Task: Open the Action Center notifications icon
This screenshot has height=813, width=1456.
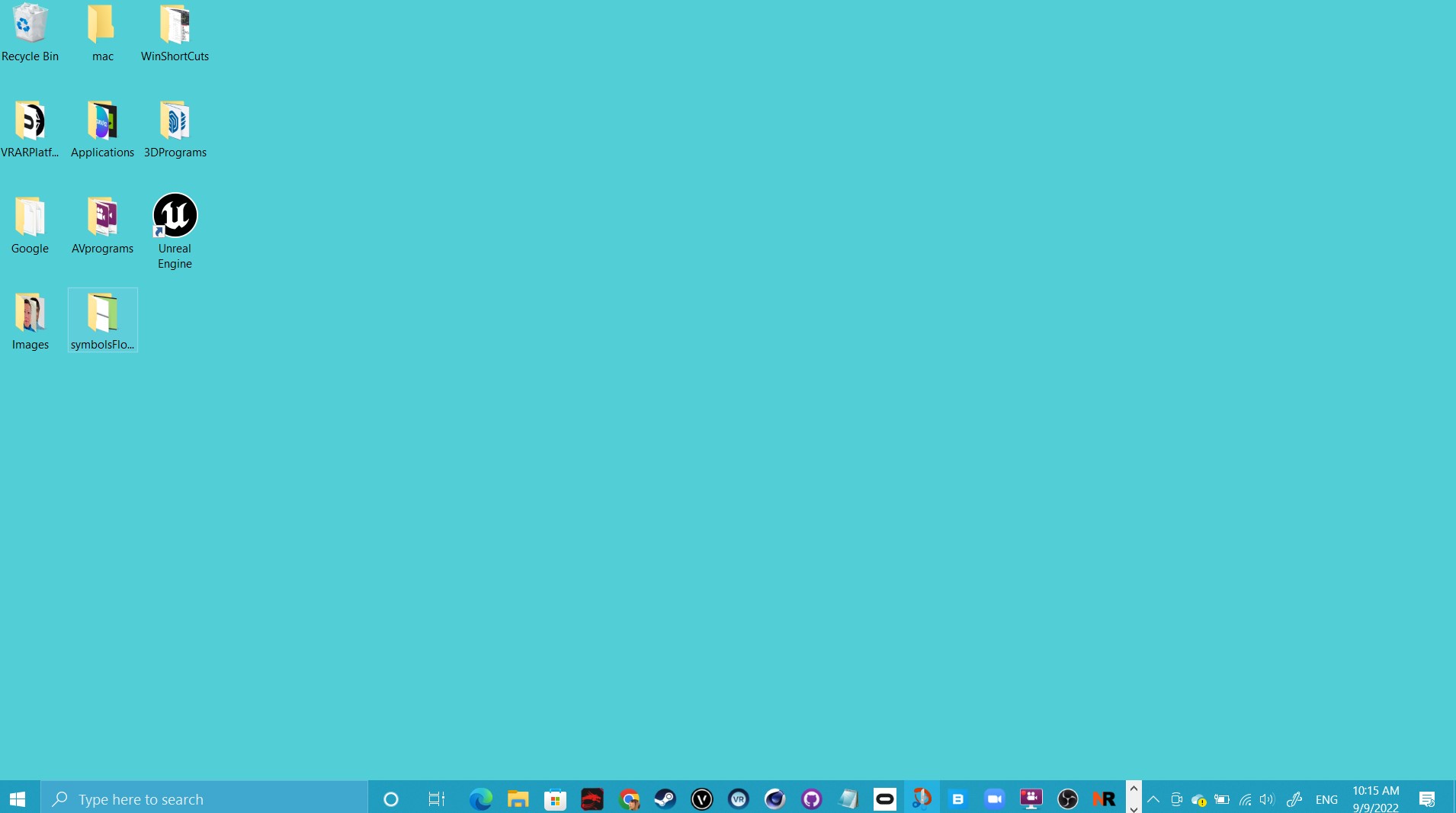Action: (1427, 799)
